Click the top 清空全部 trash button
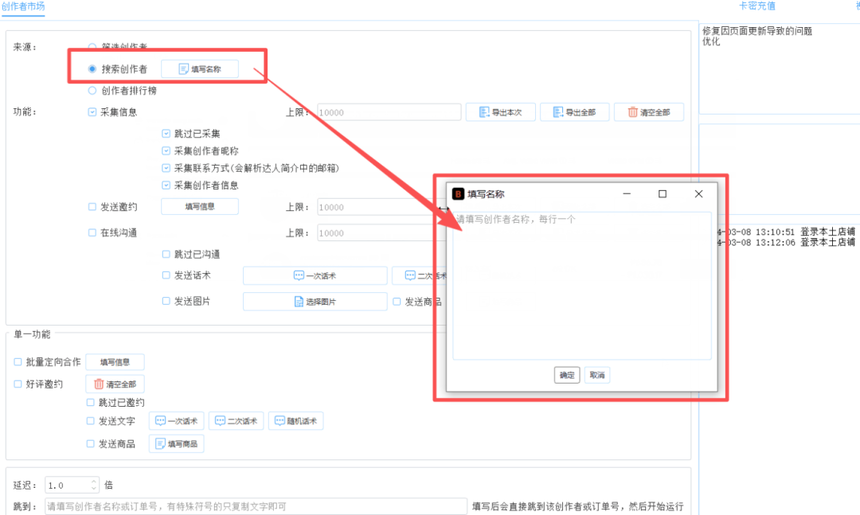 click(648, 112)
